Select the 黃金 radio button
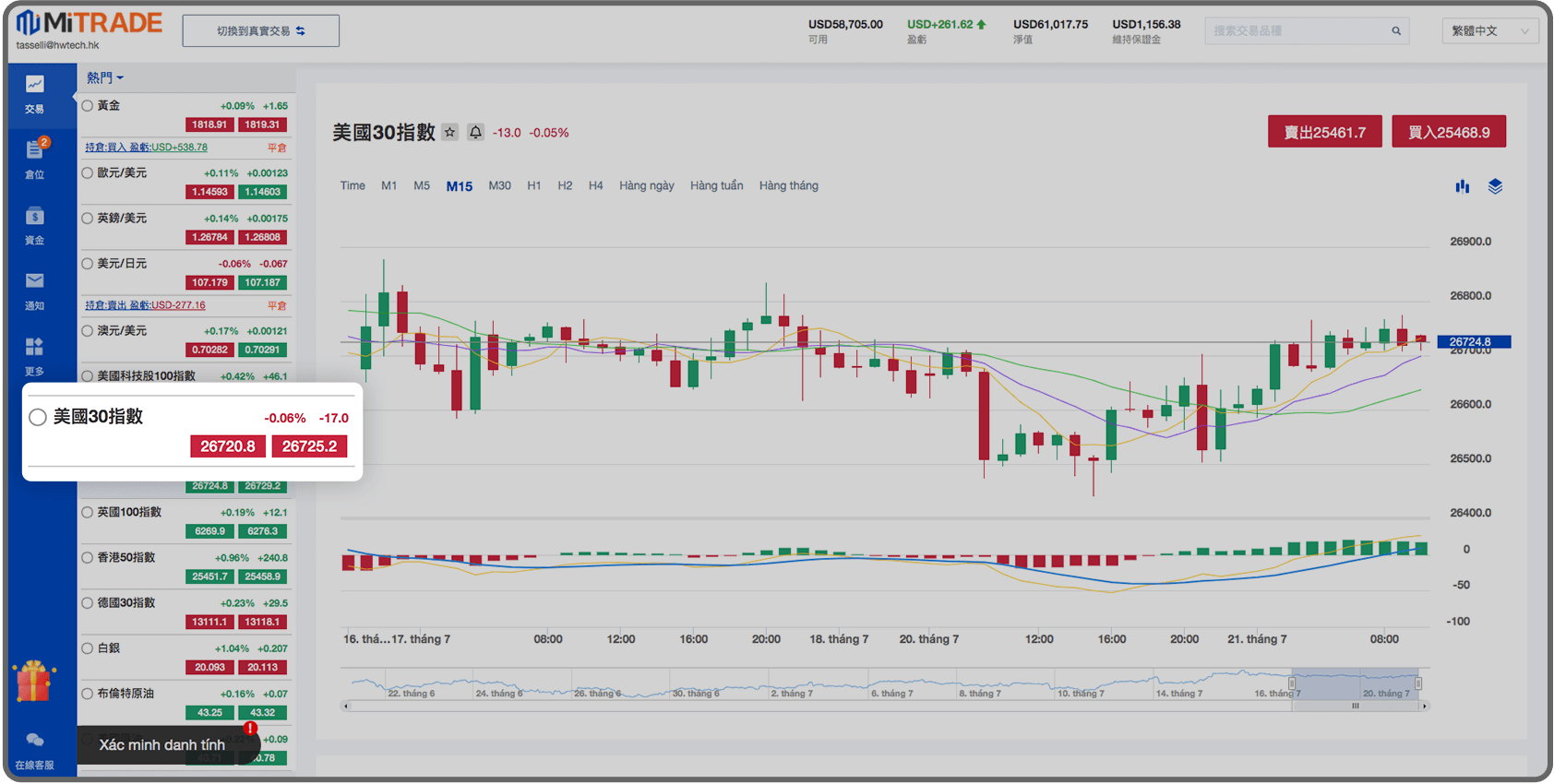This screenshot has width=1554, height=784. coord(88,106)
